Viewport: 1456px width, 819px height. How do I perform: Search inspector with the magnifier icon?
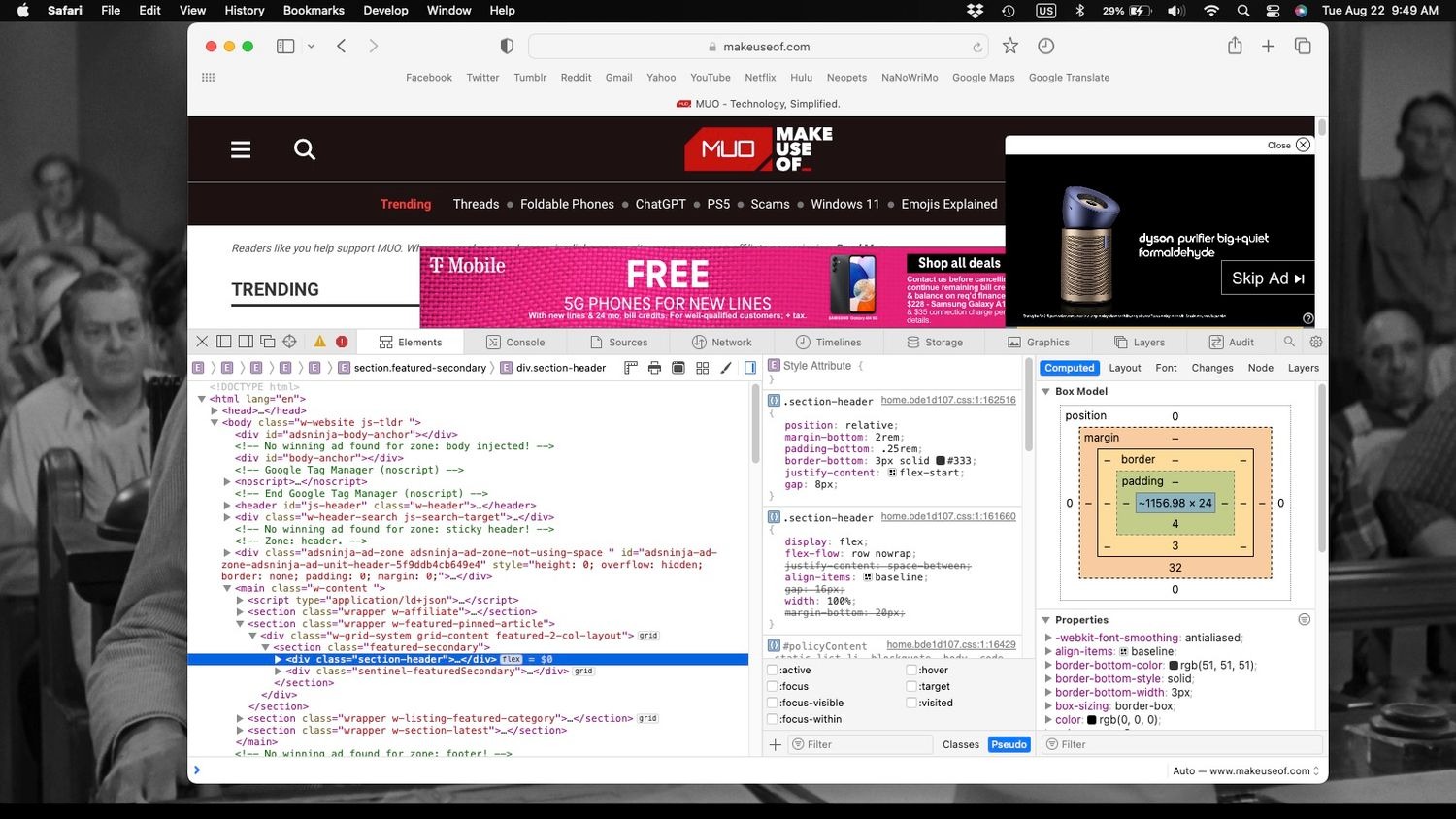click(x=1289, y=342)
